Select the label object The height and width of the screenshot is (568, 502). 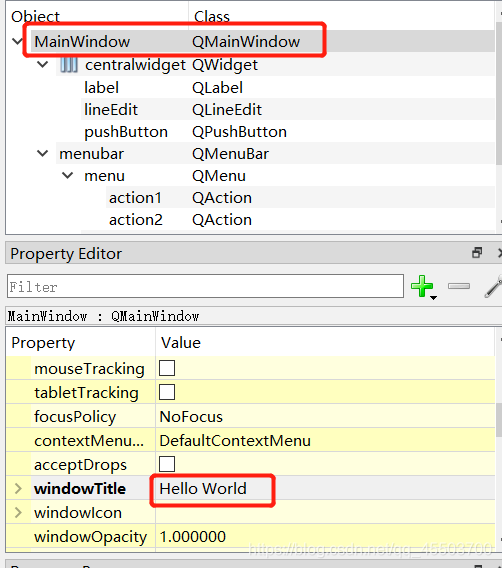(101, 88)
